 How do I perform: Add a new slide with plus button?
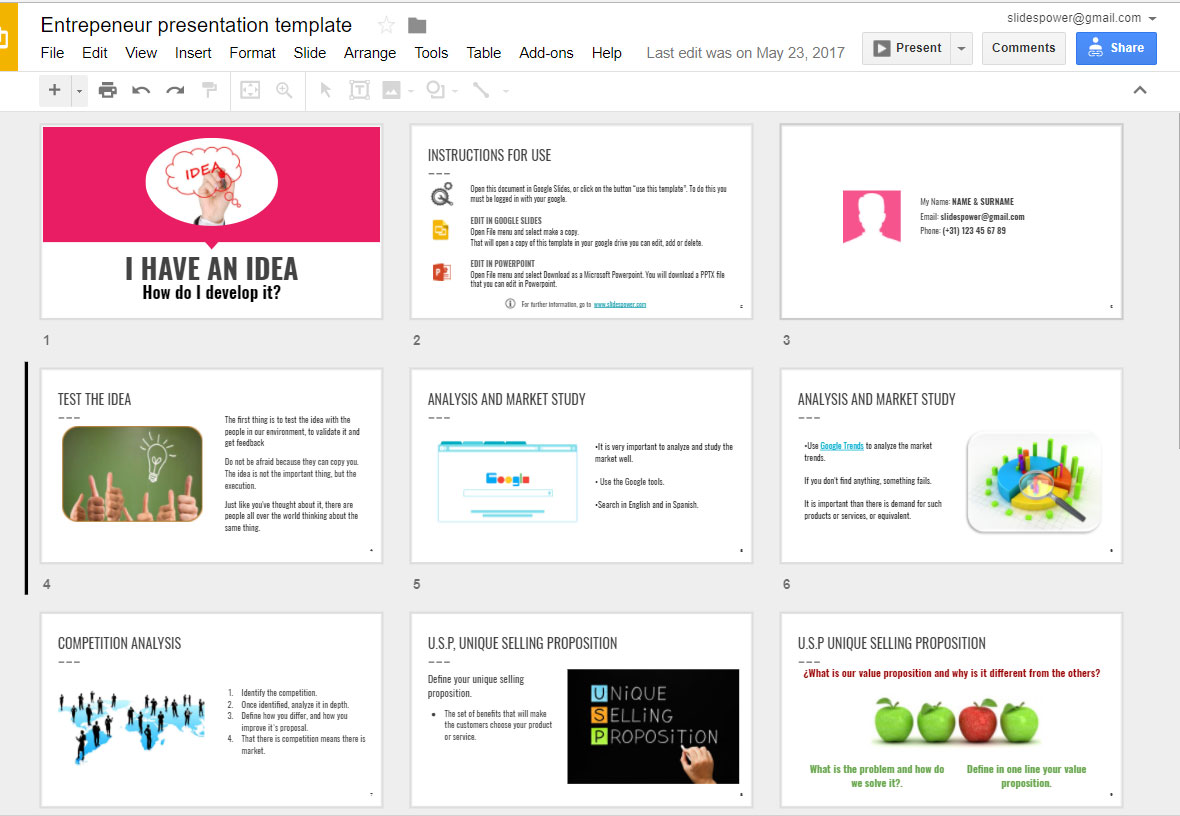click(x=55, y=90)
